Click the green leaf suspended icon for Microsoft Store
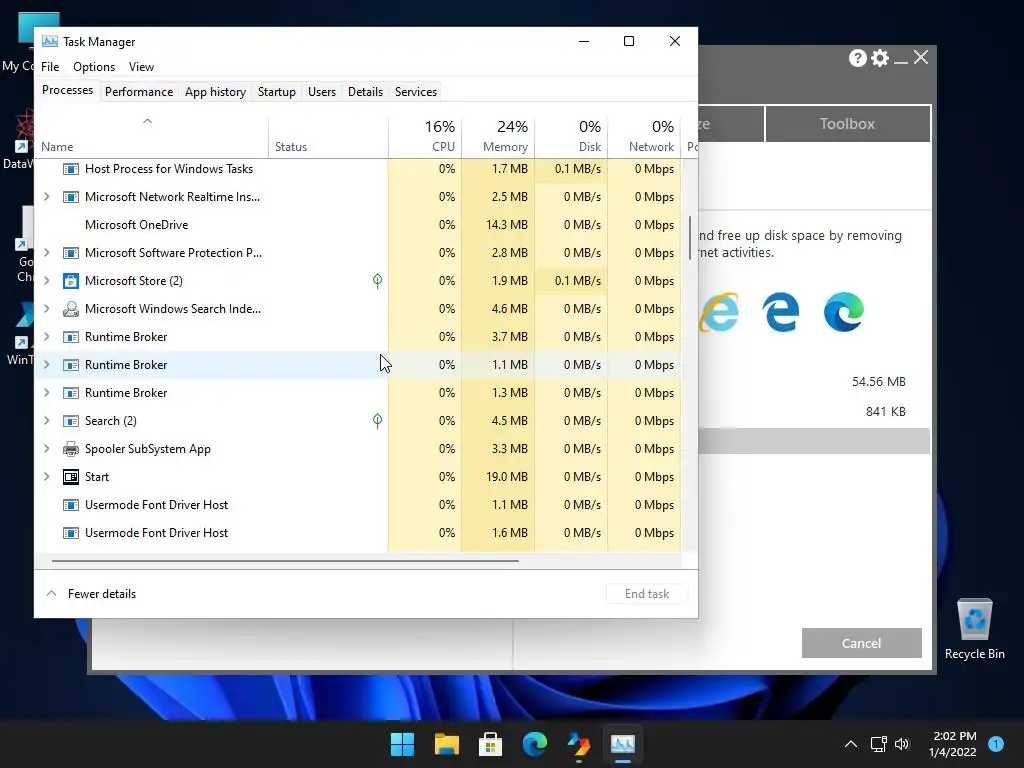The image size is (1024, 768). (x=377, y=281)
